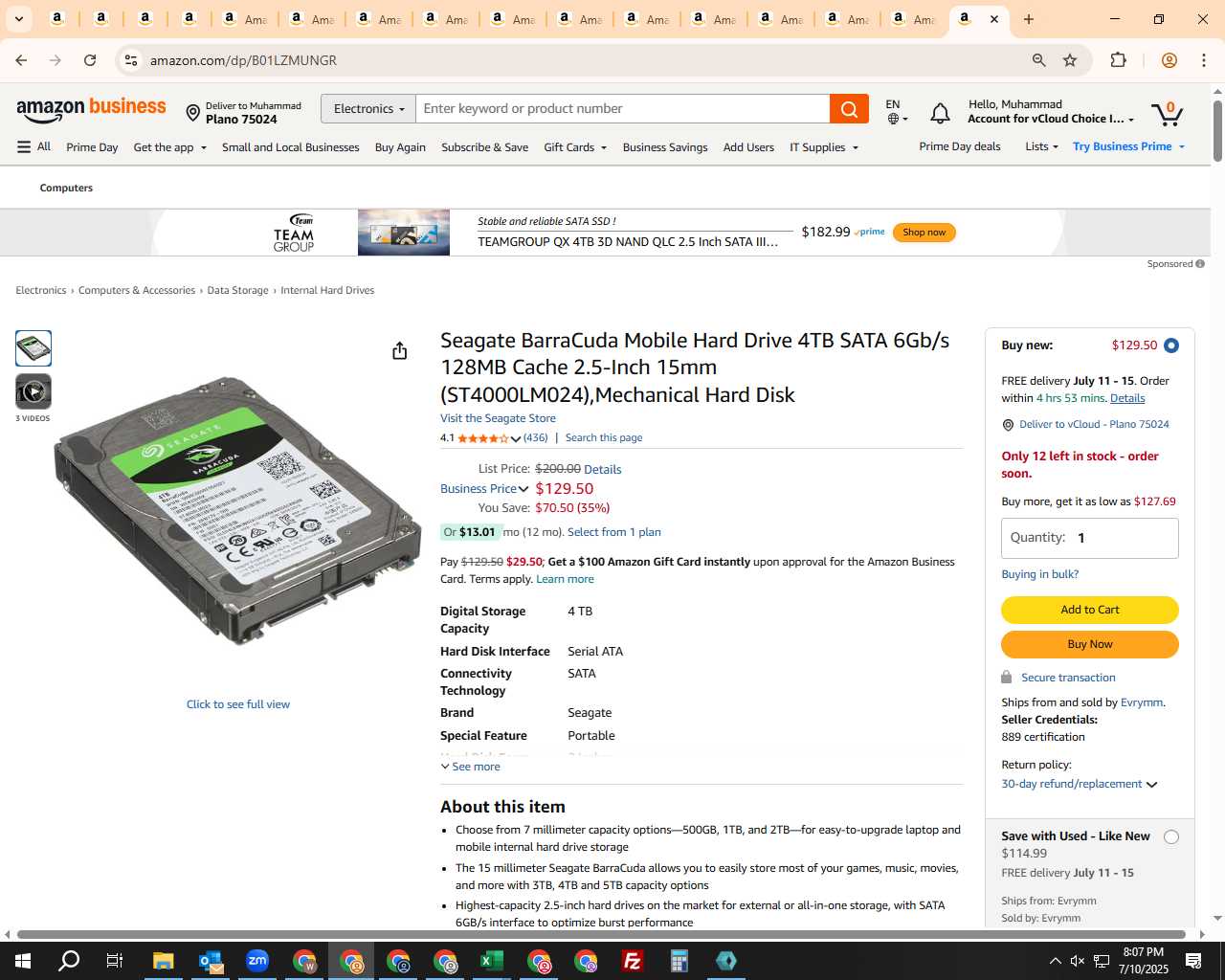Open the product videos thumbnail
1225x980 pixels.
click(33, 391)
